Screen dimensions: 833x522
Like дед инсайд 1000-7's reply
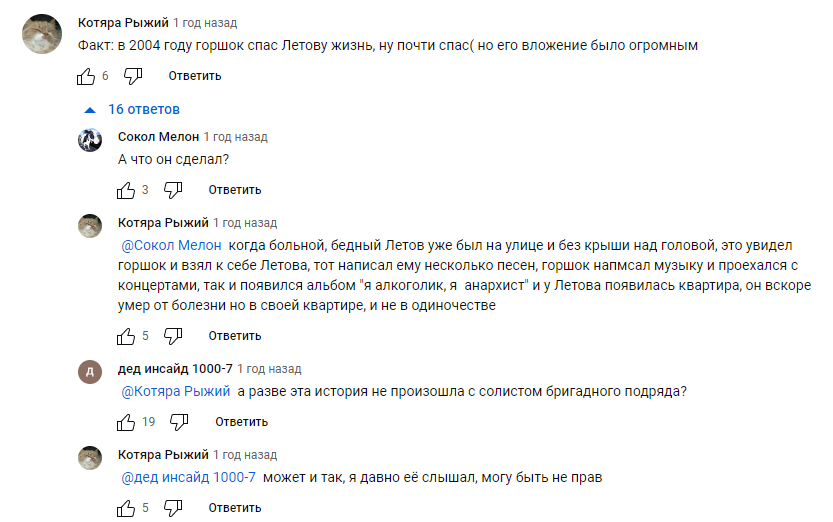(x=126, y=422)
